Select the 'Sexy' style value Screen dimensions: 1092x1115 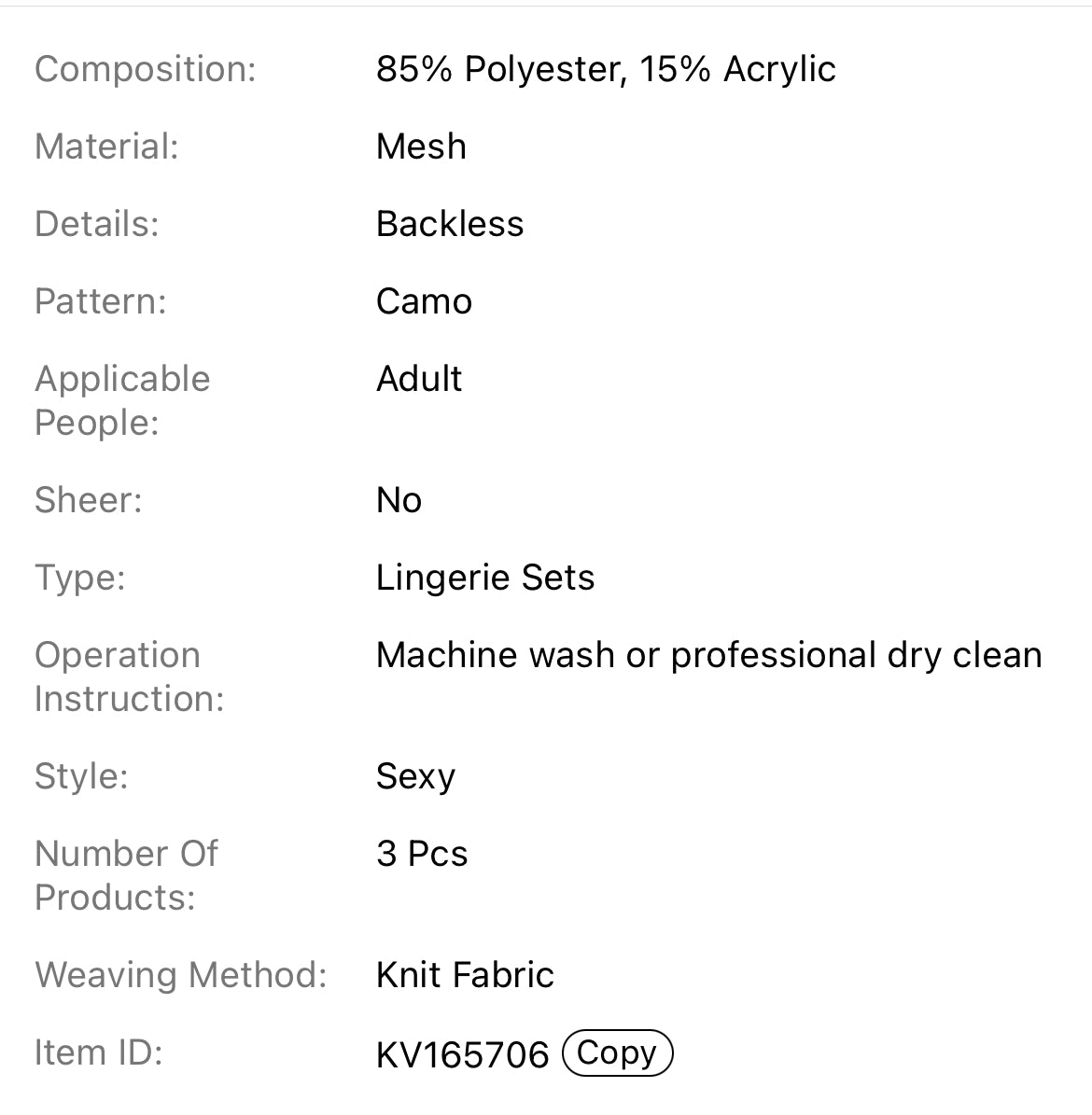(x=415, y=776)
